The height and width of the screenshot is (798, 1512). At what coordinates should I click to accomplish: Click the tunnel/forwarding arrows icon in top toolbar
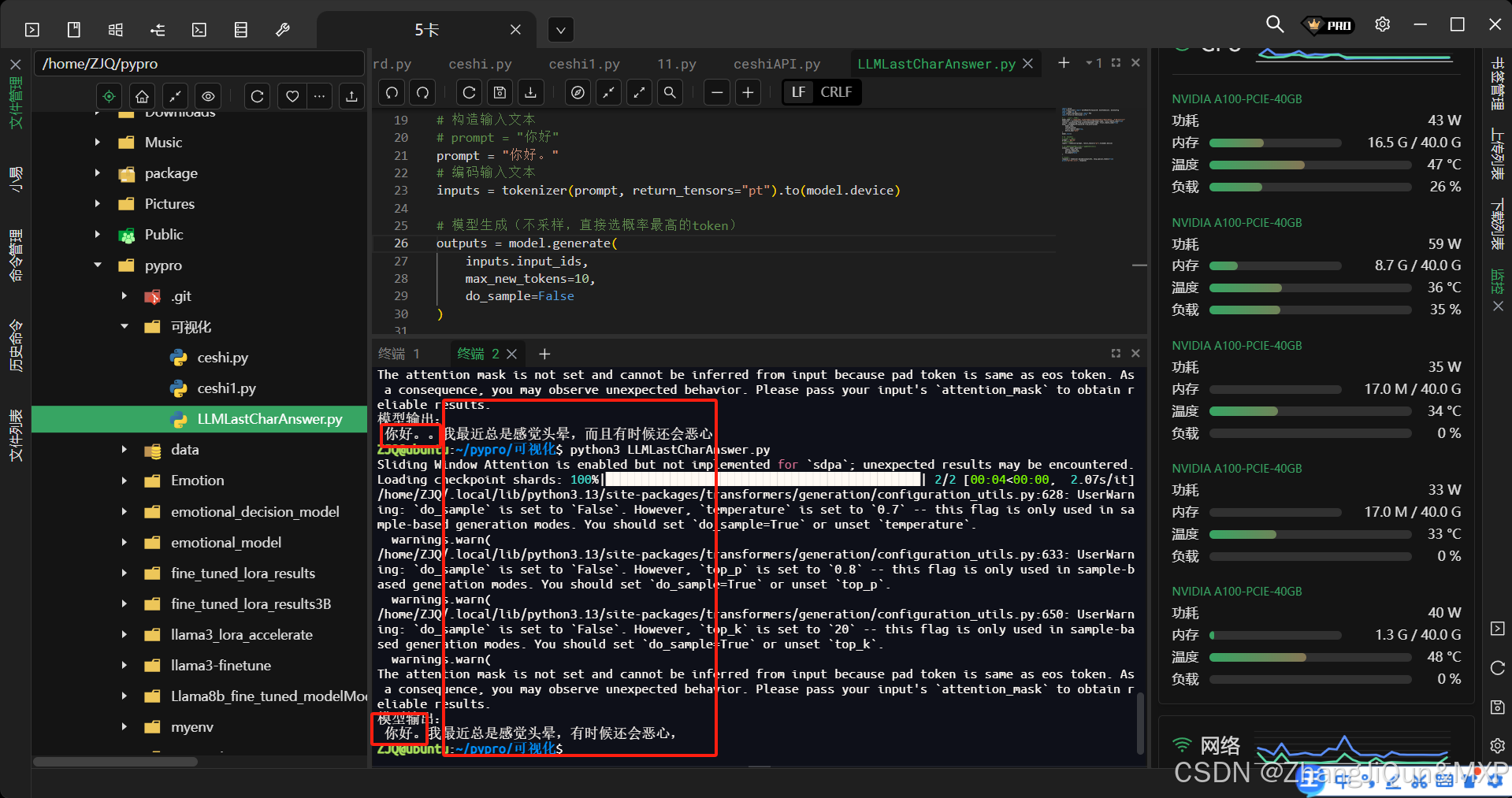tap(158, 30)
